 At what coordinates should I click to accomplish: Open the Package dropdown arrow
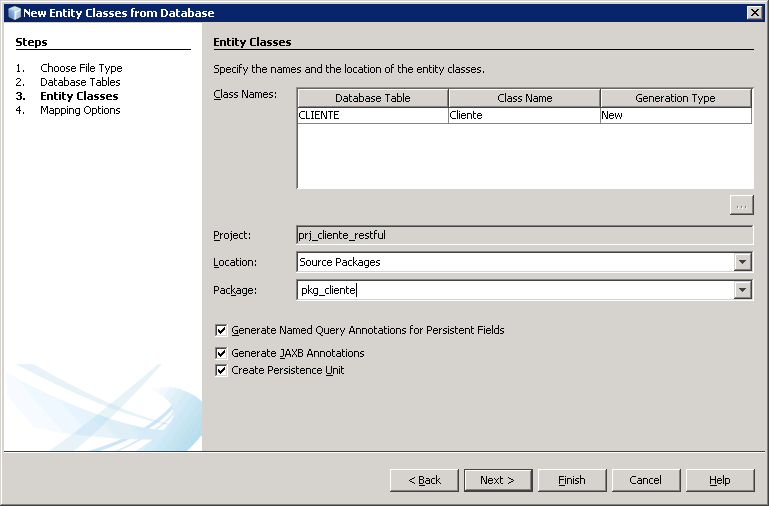coord(742,290)
